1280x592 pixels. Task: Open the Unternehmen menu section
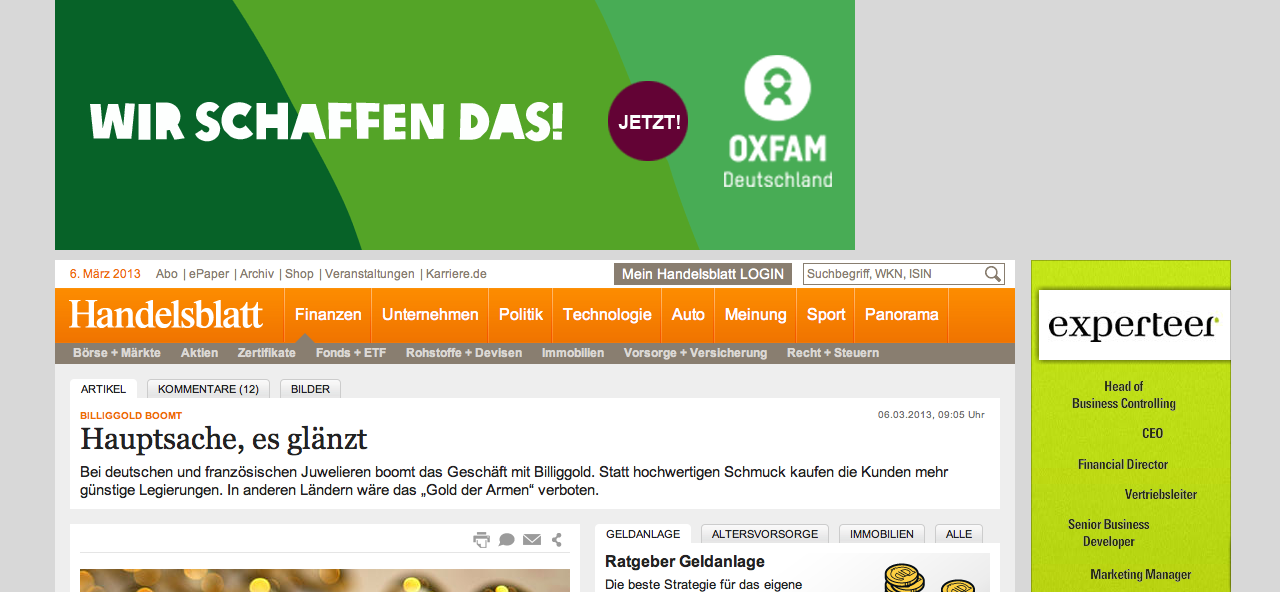[x=430, y=315]
